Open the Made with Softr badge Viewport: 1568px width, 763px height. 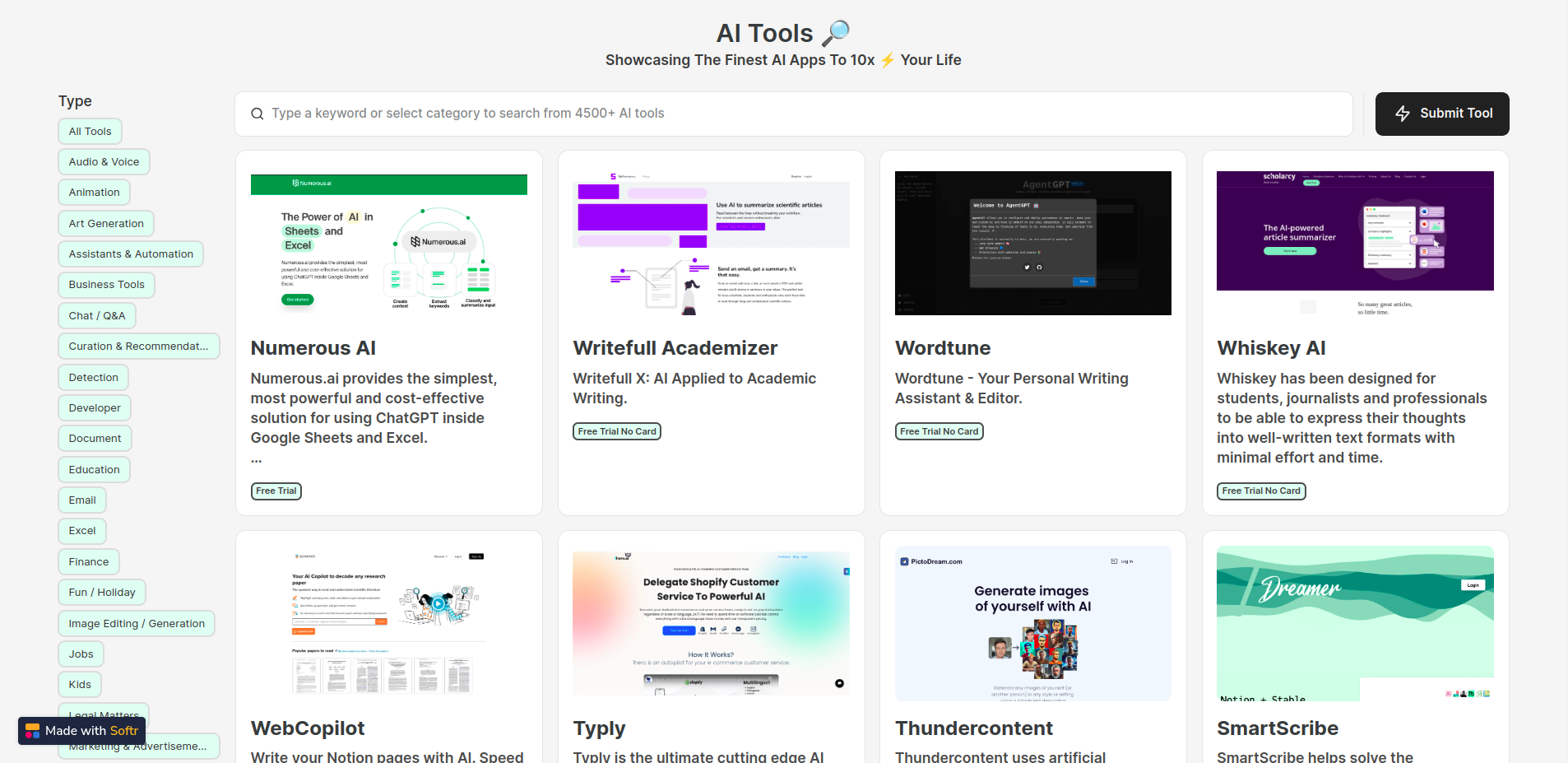[82, 731]
